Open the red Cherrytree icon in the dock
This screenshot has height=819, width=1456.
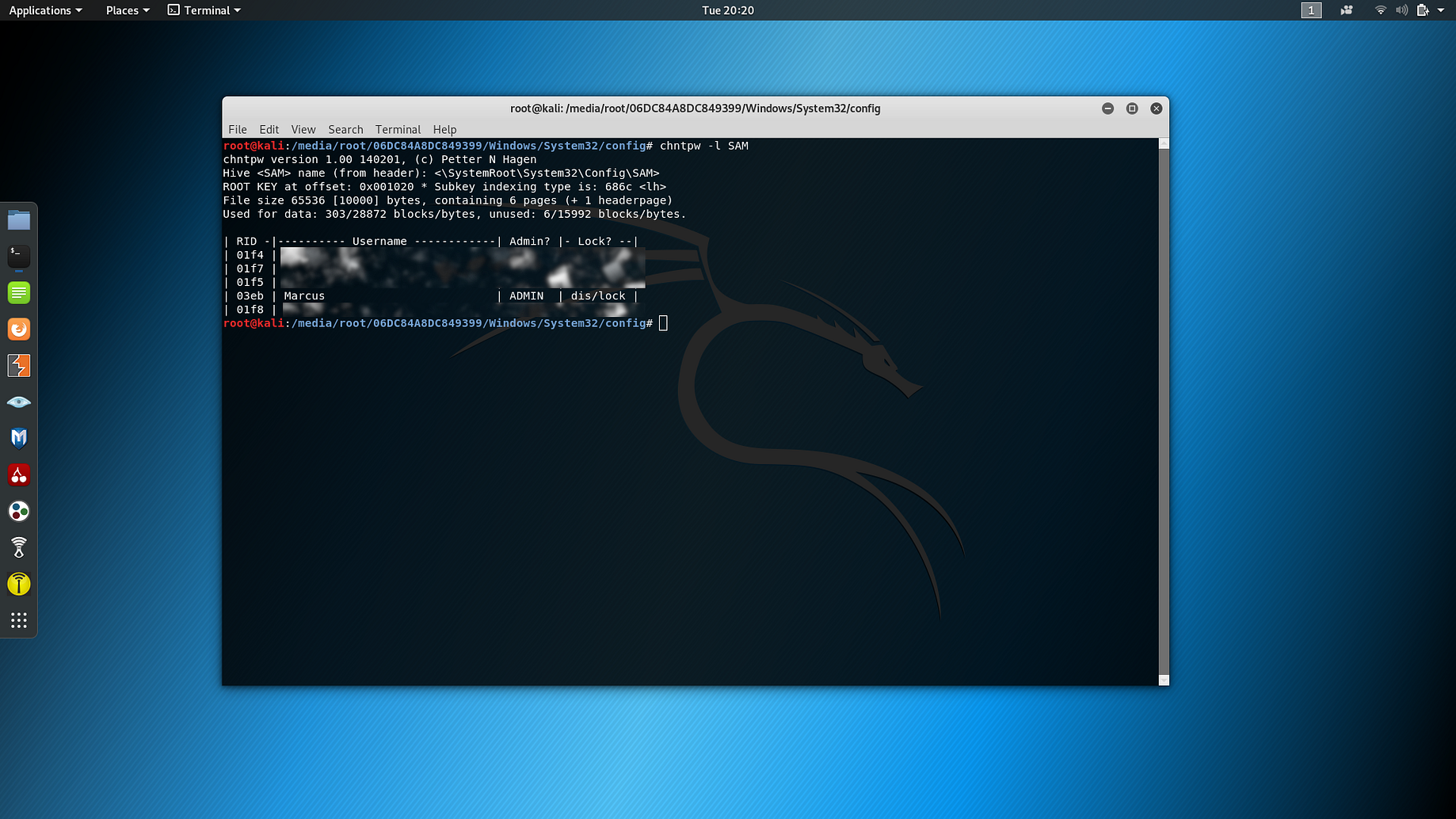click(19, 474)
